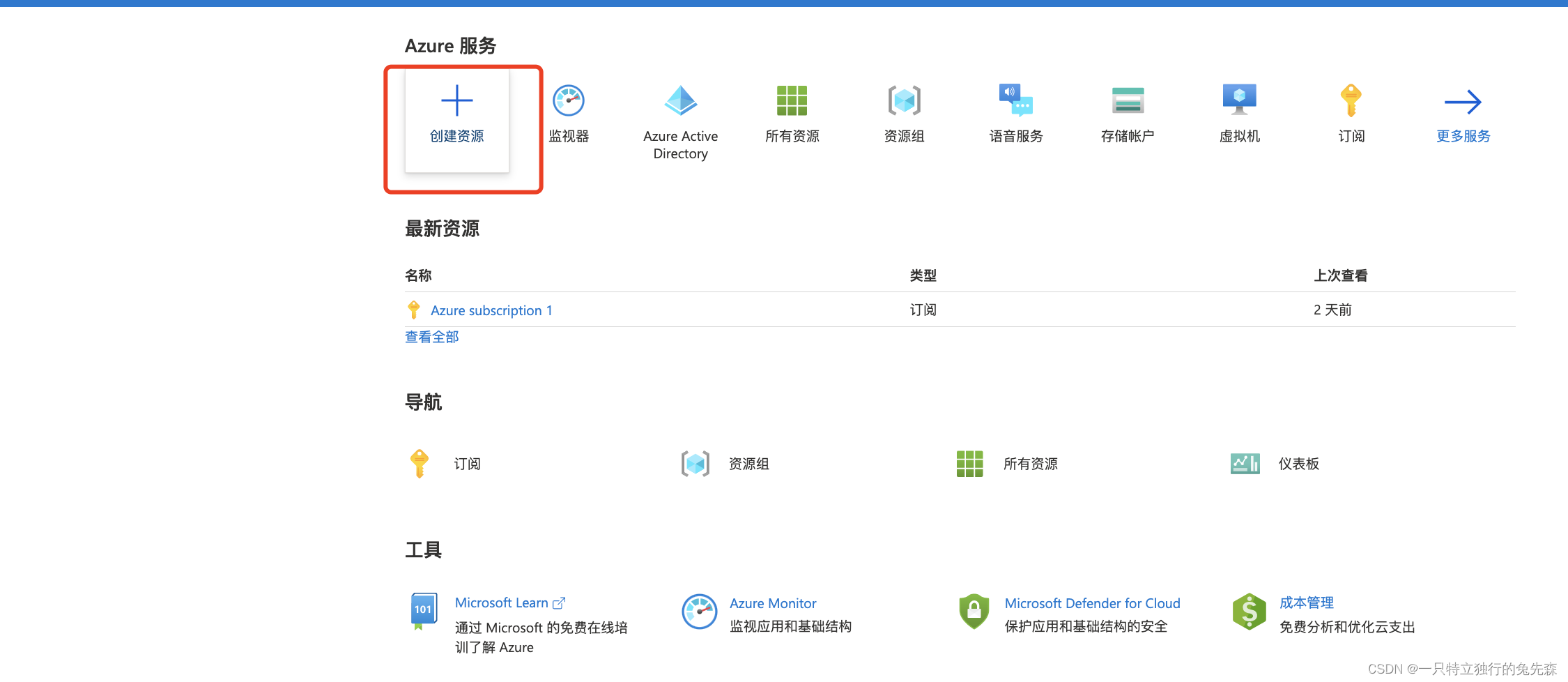Click 仪表板 text under 导航
Viewport: 1568px width, 682px height.
pyautogui.click(x=1299, y=464)
